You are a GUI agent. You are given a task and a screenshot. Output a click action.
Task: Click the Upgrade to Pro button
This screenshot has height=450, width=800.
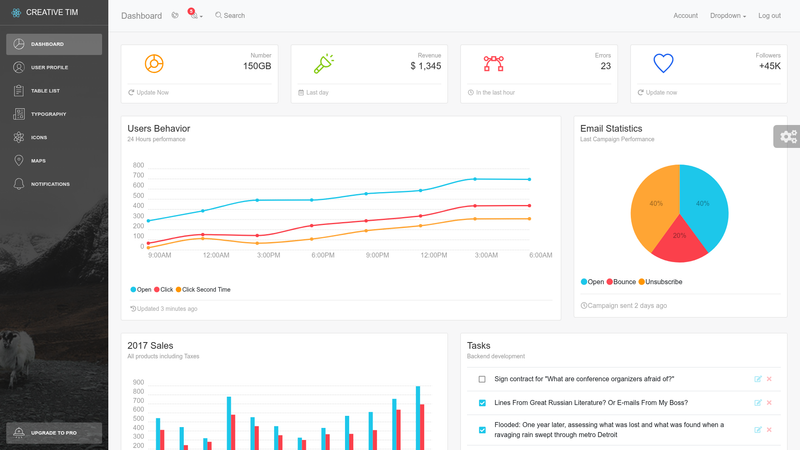point(54,433)
